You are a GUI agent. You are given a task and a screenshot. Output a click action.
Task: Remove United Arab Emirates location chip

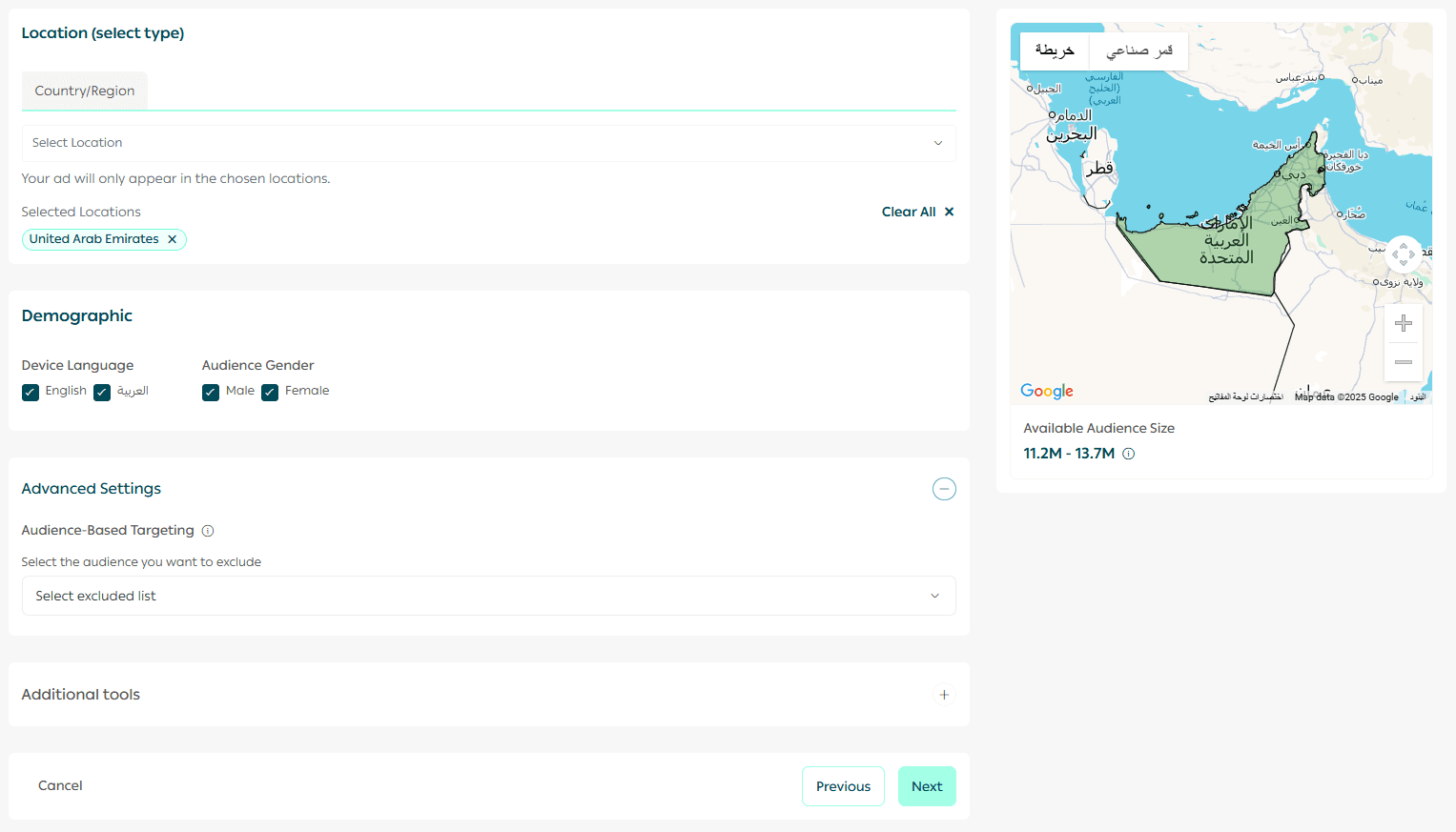pos(173,239)
